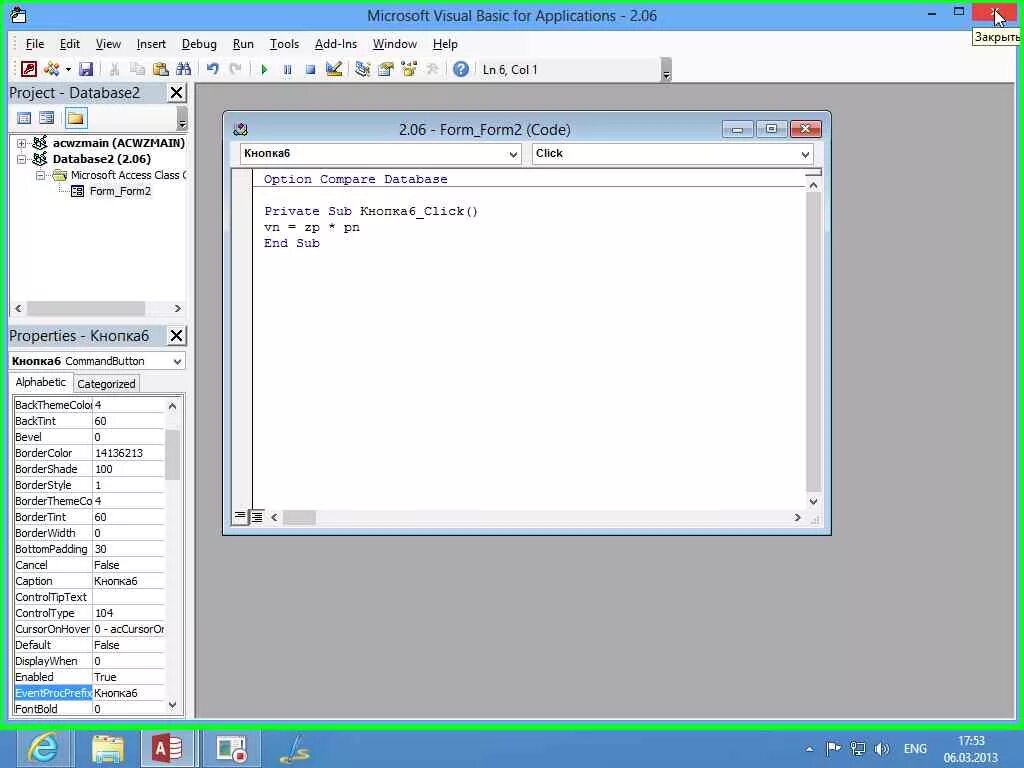The height and width of the screenshot is (768, 1024).
Task: Expand the acwzmain (ACWZMAIN) project node
Action: coord(22,143)
